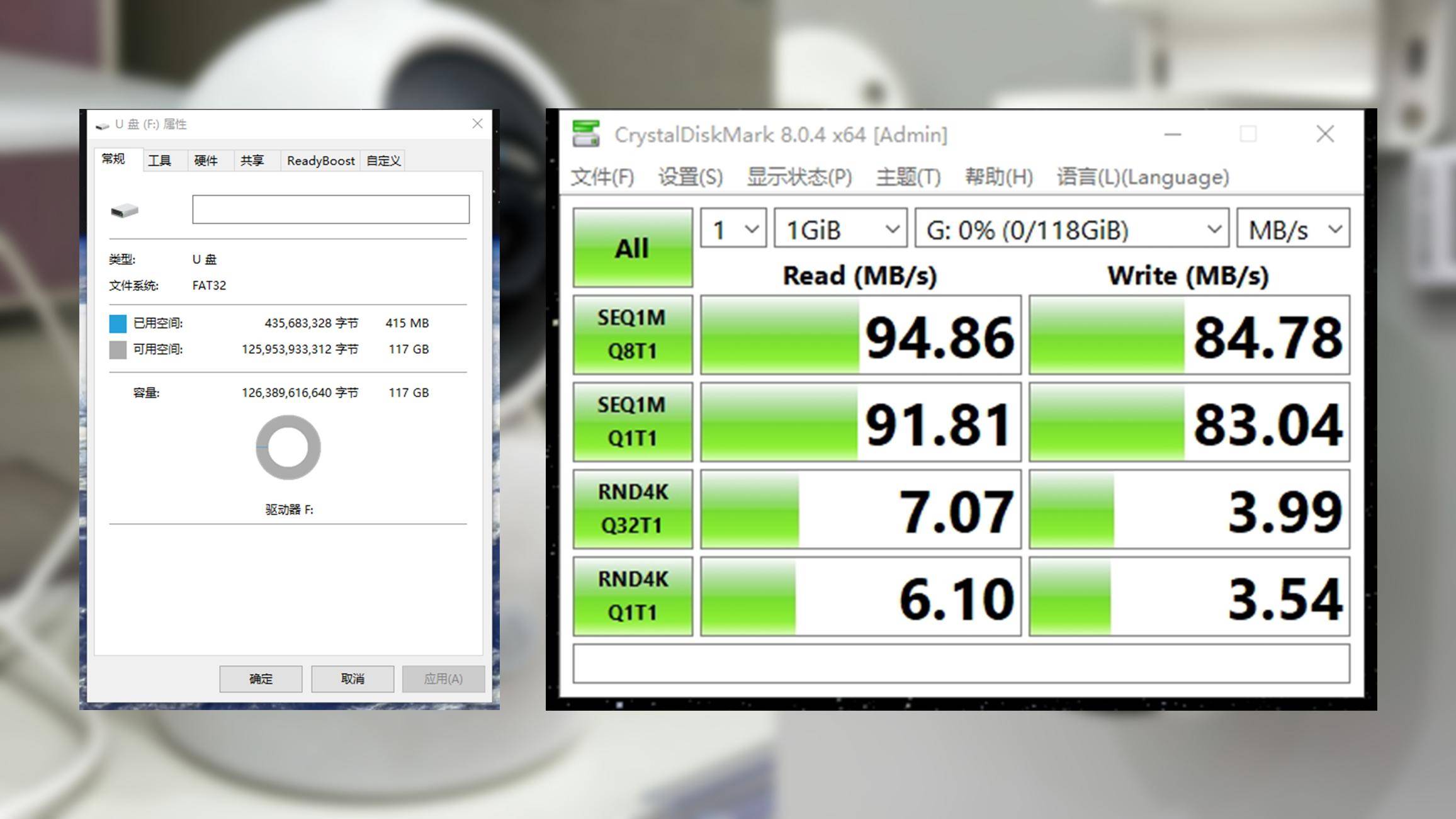Click the gray 可用空间 color swatch

pyautogui.click(x=118, y=350)
